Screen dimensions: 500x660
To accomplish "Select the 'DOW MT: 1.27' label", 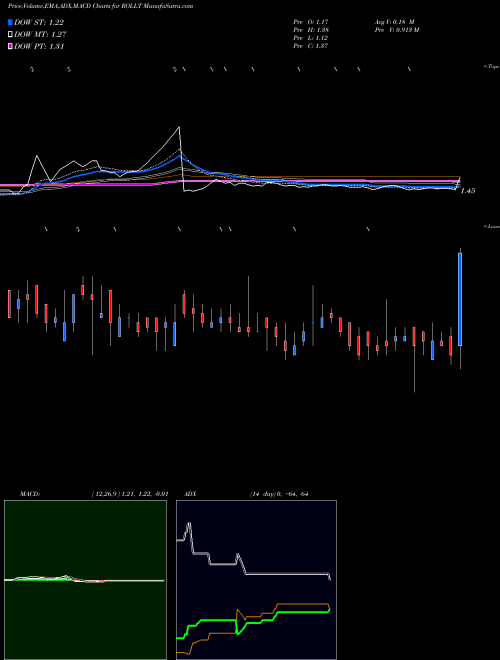I will coord(40,35).
